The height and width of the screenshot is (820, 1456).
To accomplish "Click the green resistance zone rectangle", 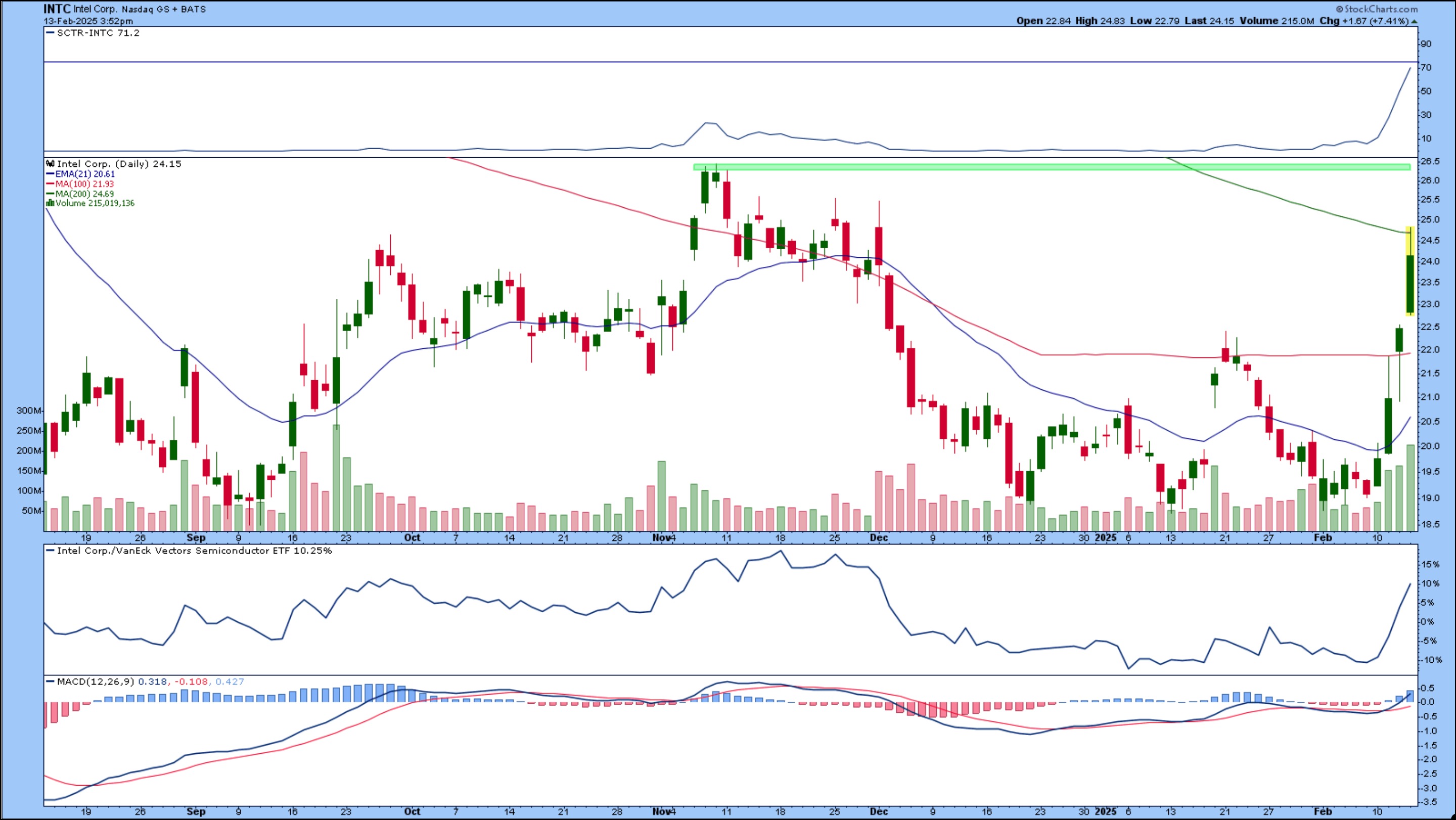I will pyautogui.click(x=1052, y=167).
